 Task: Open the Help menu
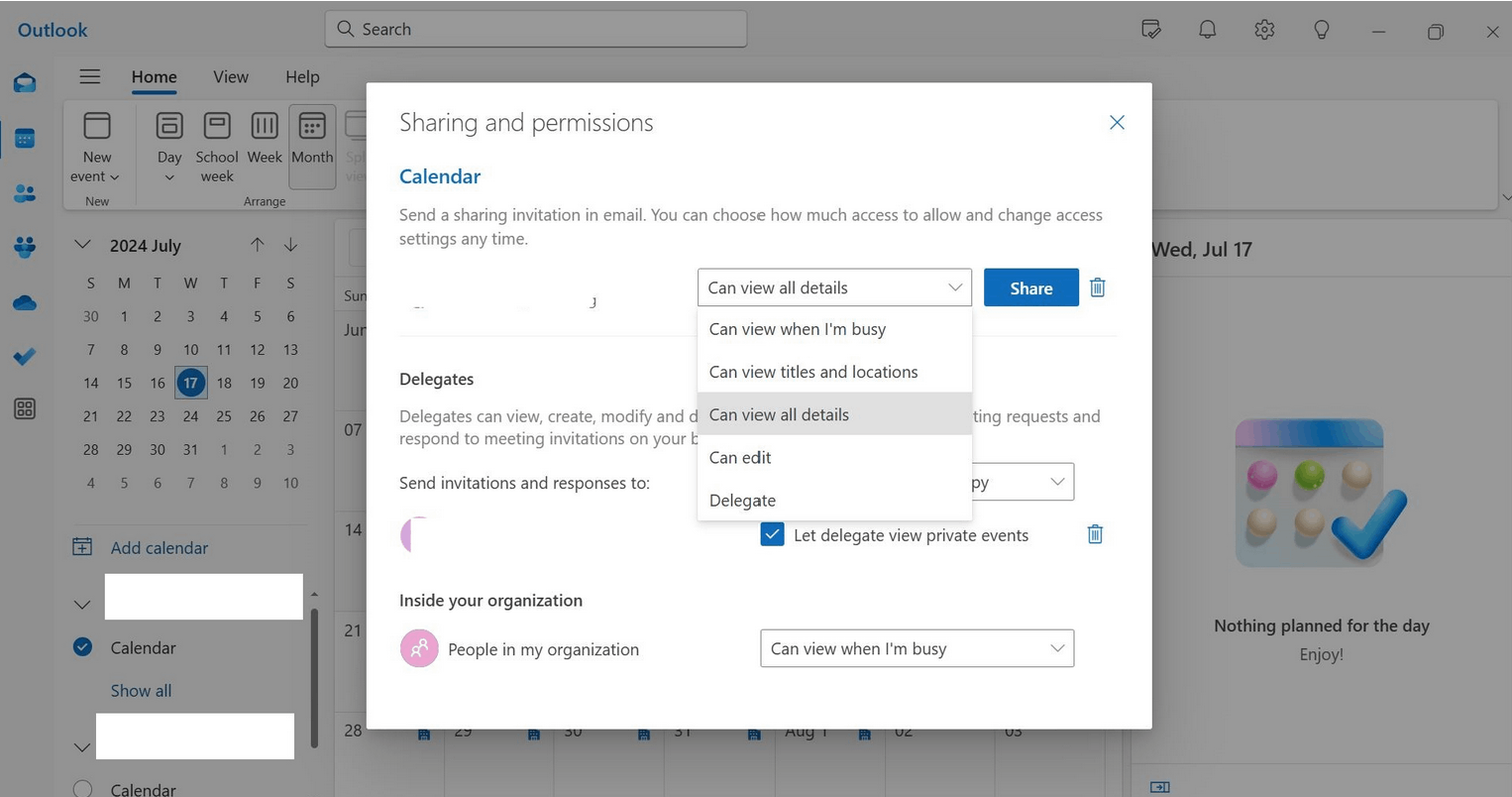pyautogui.click(x=301, y=76)
